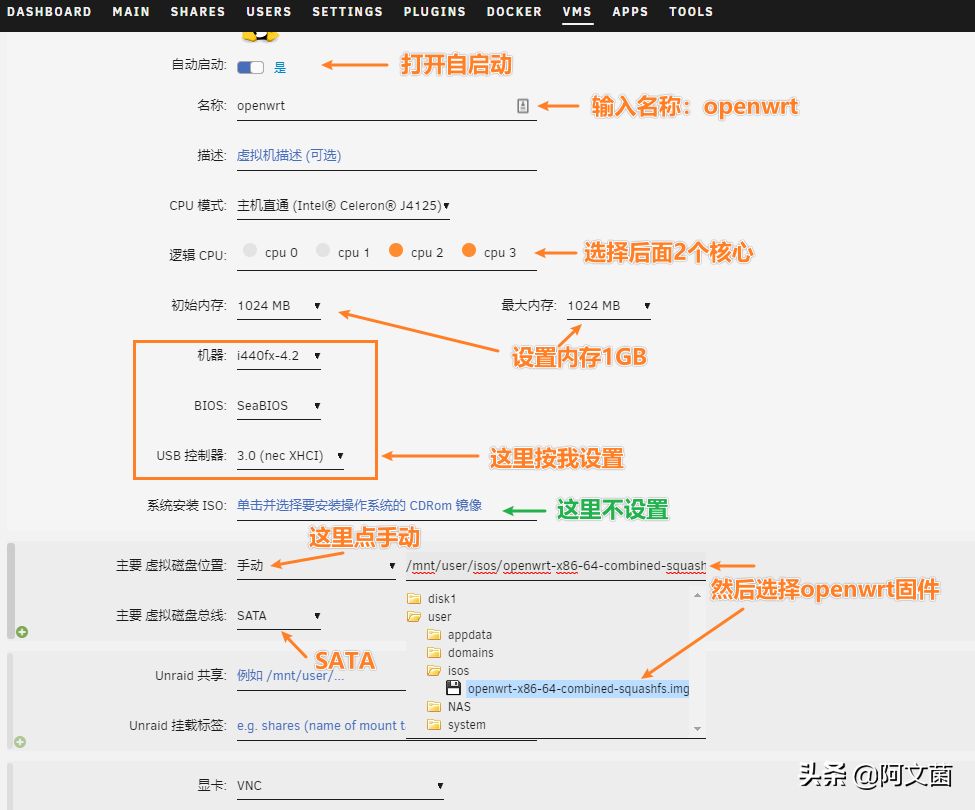Open the USB controller dropdown
The image size is (975, 810).
(x=290, y=456)
